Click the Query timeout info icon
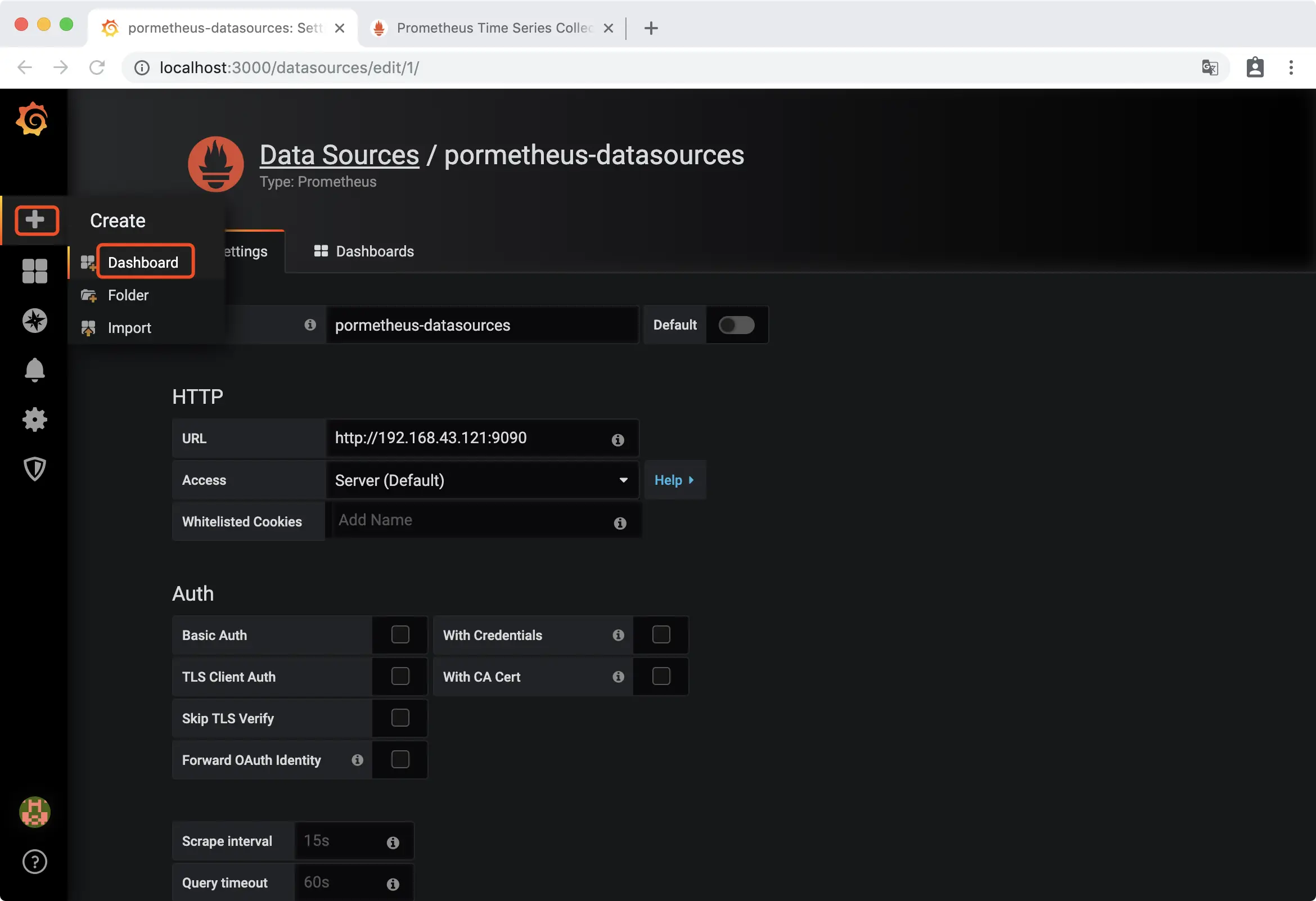The height and width of the screenshot is (901, 1316). (393, 884)
